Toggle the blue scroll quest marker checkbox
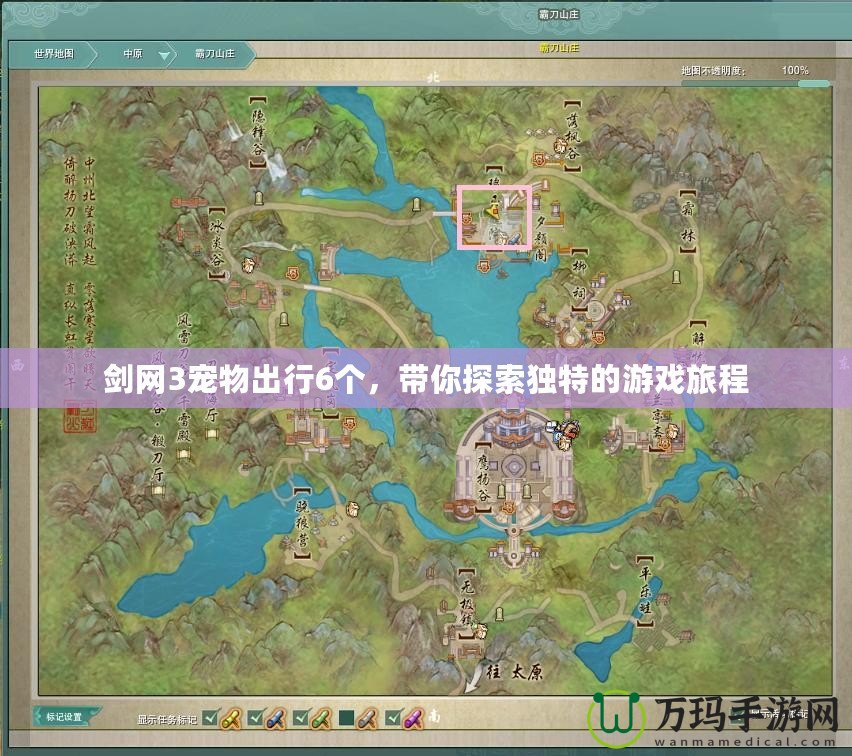 [x=255, y=718]
